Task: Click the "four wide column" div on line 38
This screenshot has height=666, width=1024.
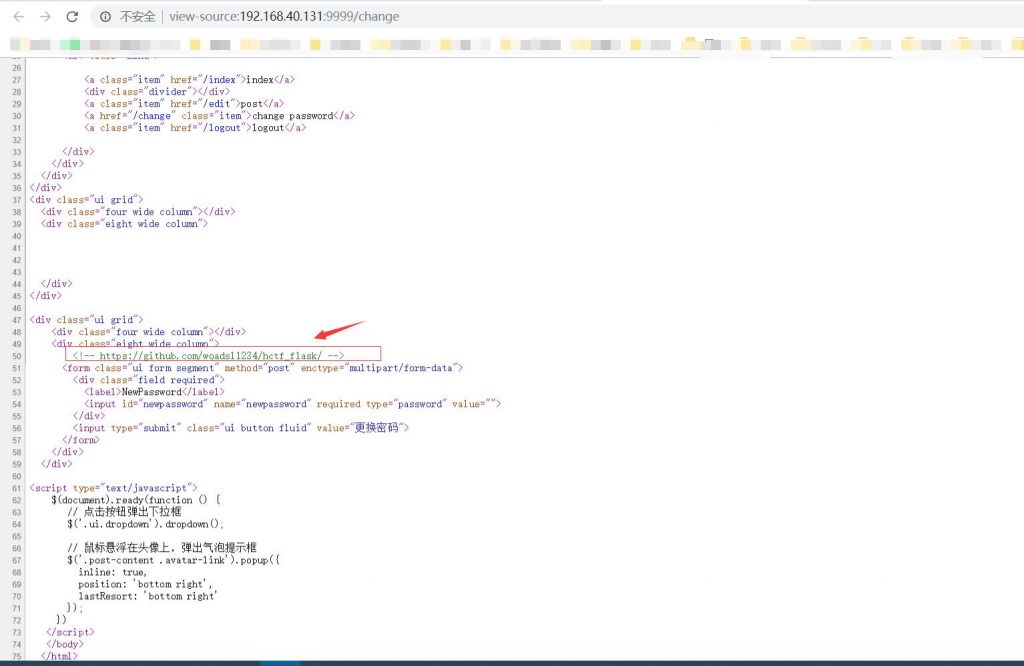Action: pyautogui.click(x=138, y=212)
